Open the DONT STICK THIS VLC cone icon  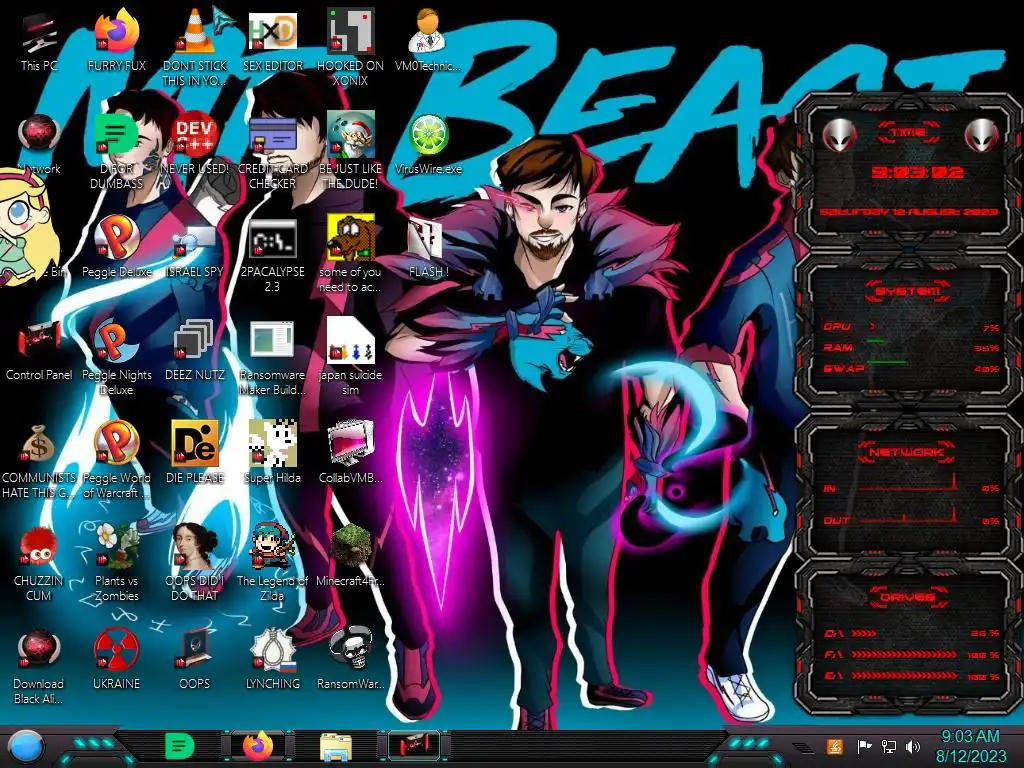click(195, 31)
